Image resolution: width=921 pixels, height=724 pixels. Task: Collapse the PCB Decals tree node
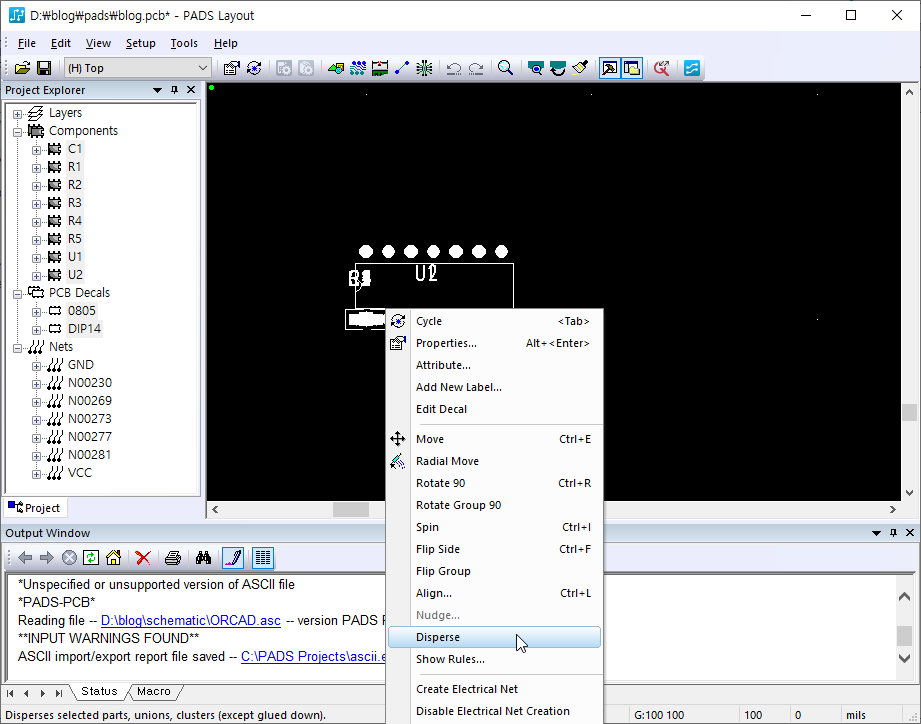point(18,294)
